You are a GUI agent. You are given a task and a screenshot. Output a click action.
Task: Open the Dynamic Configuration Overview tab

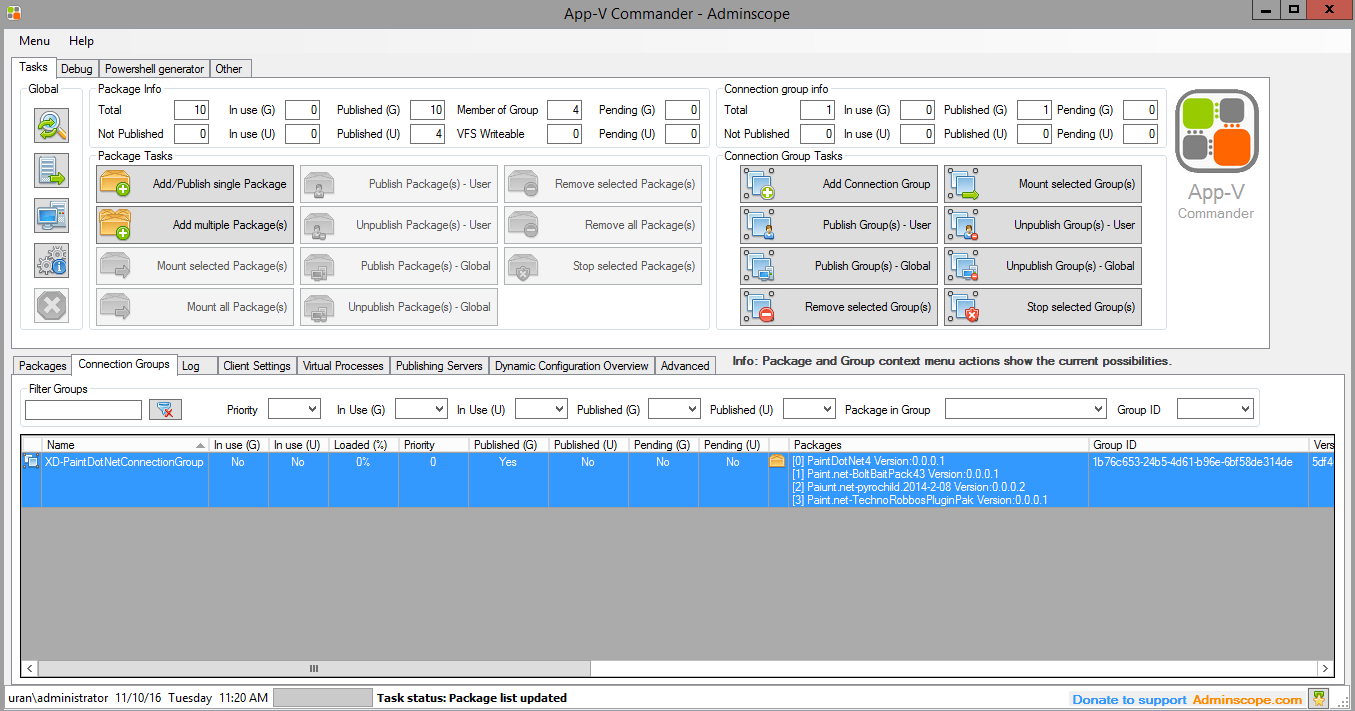571,366
